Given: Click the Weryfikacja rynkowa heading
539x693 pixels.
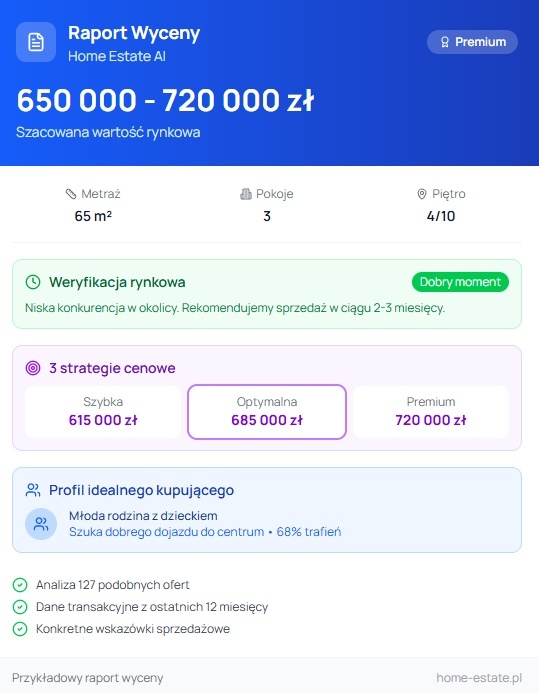Looking at the screenshot, I should point(117,282).
